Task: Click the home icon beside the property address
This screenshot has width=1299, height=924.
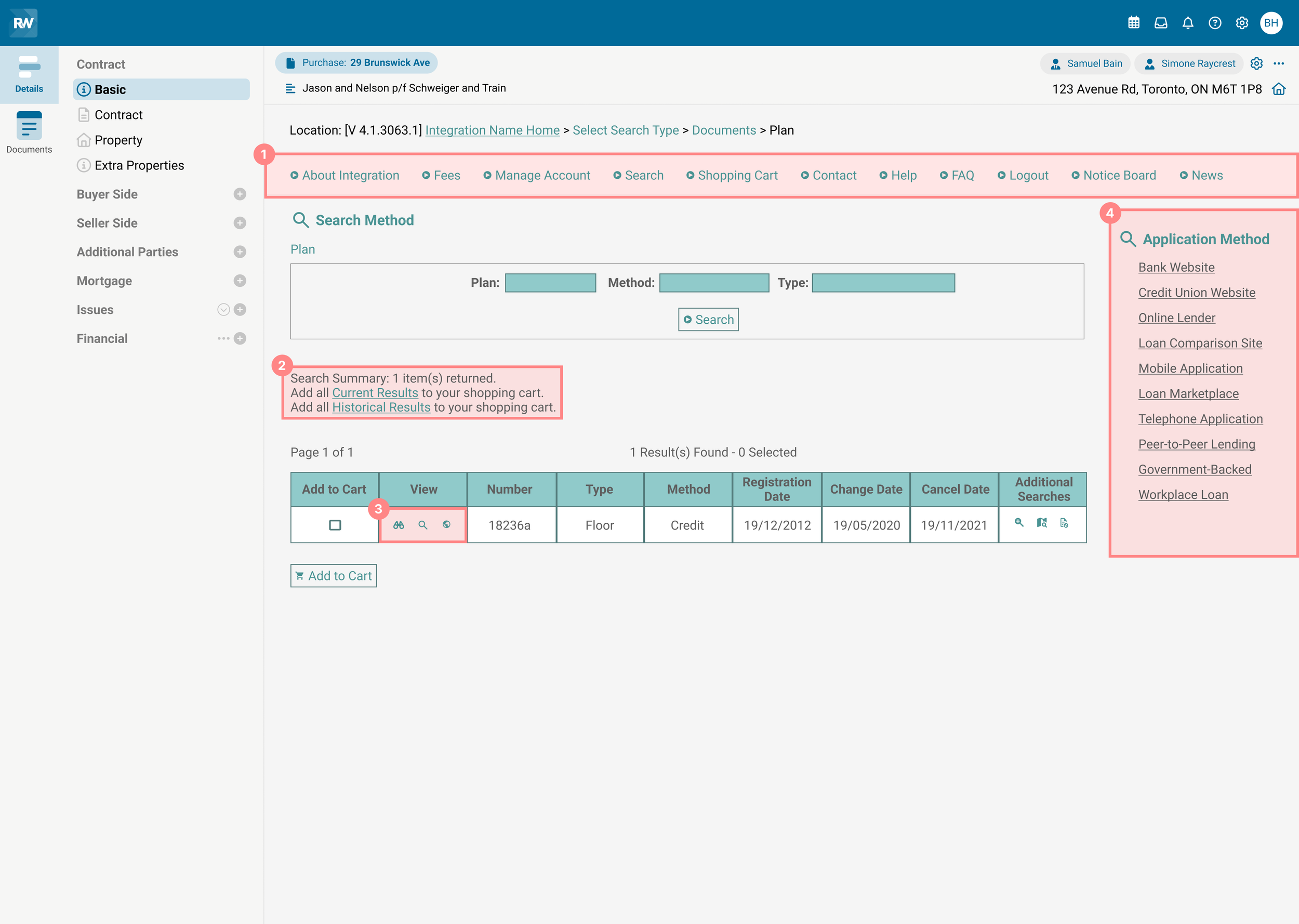Action: pyautogui.click(x=1279, y=89)
